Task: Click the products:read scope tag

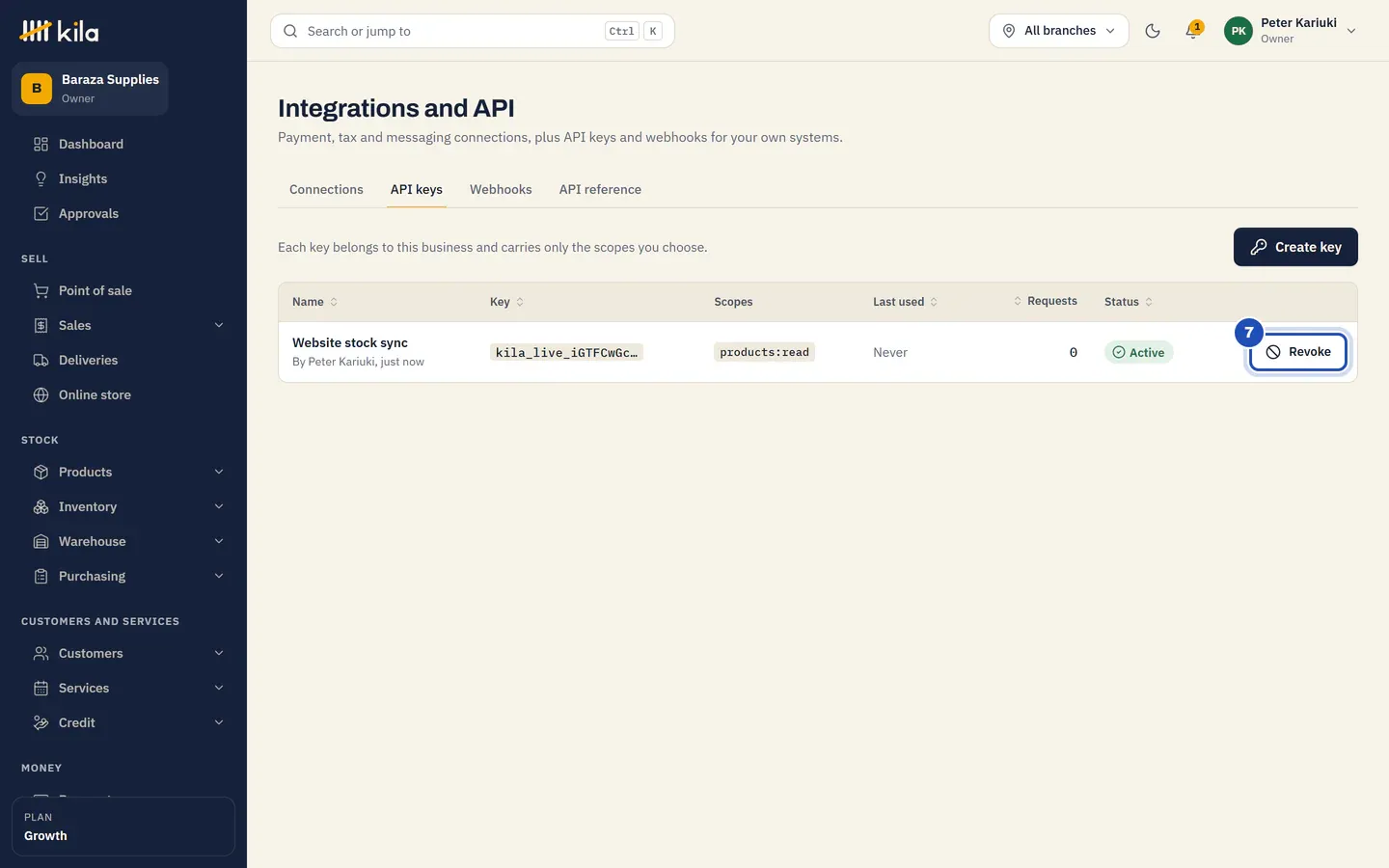Action: coord(765,352)
